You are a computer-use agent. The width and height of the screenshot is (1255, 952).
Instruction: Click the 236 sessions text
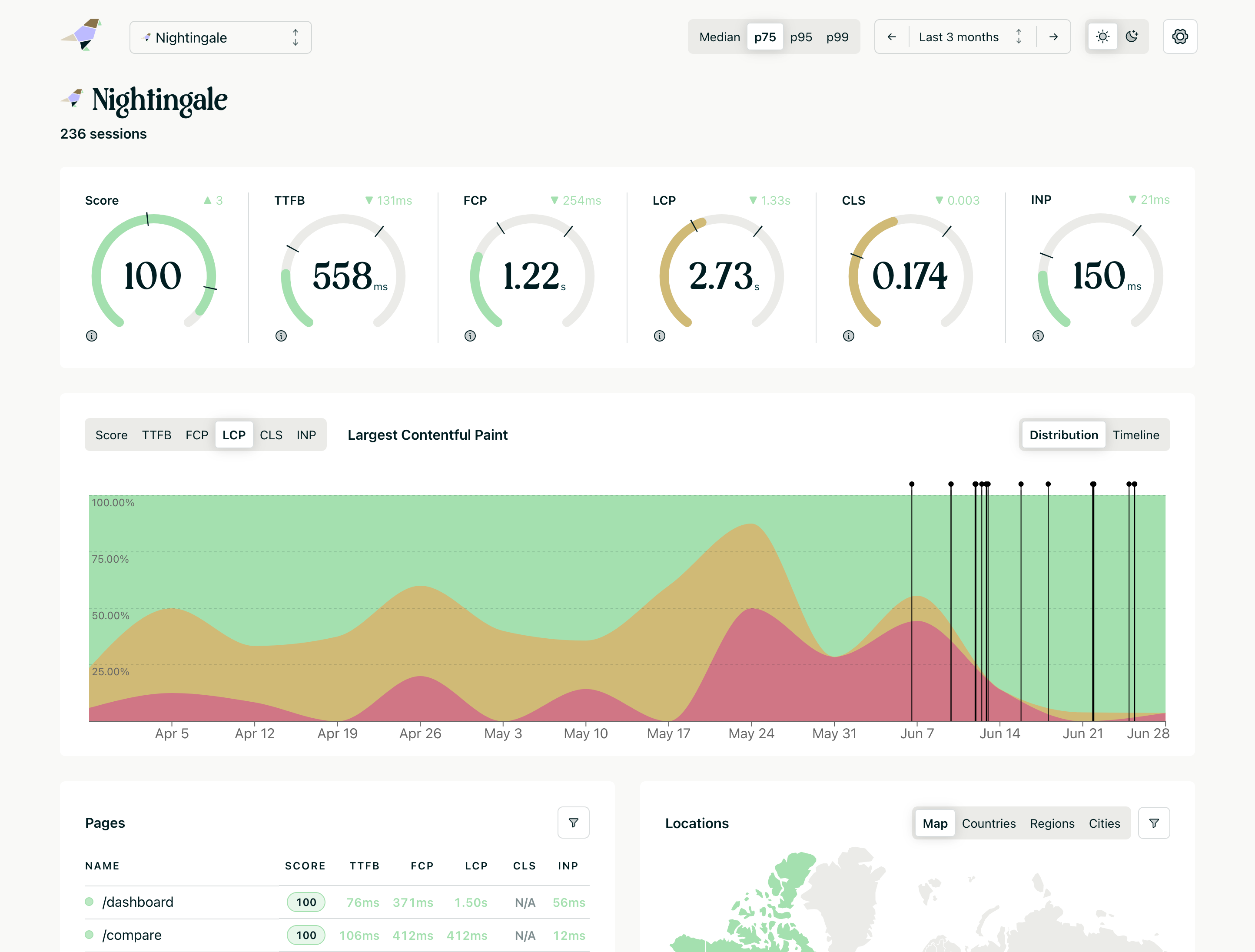(x=103, y=134)
